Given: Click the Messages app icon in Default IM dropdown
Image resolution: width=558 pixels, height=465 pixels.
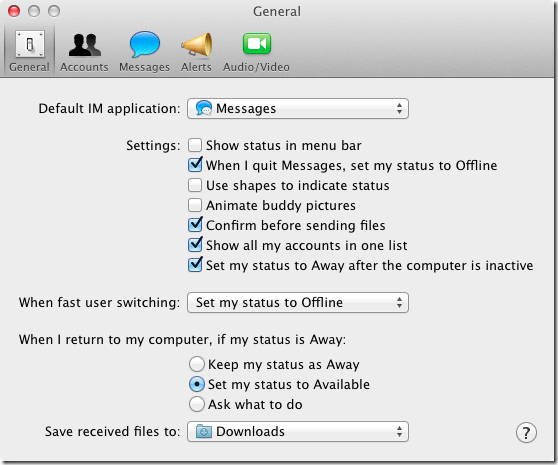Looking at the screenshot, I should [x=204, y=108].
